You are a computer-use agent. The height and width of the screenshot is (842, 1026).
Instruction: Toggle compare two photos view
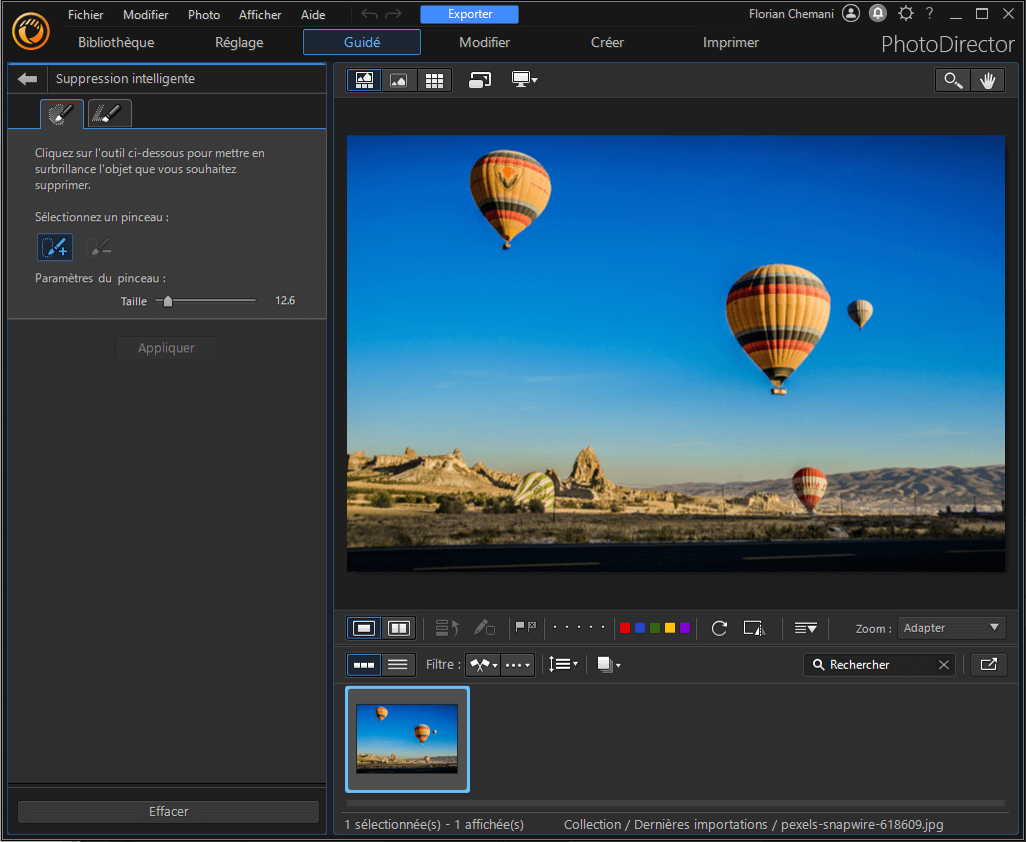[398, 628]
